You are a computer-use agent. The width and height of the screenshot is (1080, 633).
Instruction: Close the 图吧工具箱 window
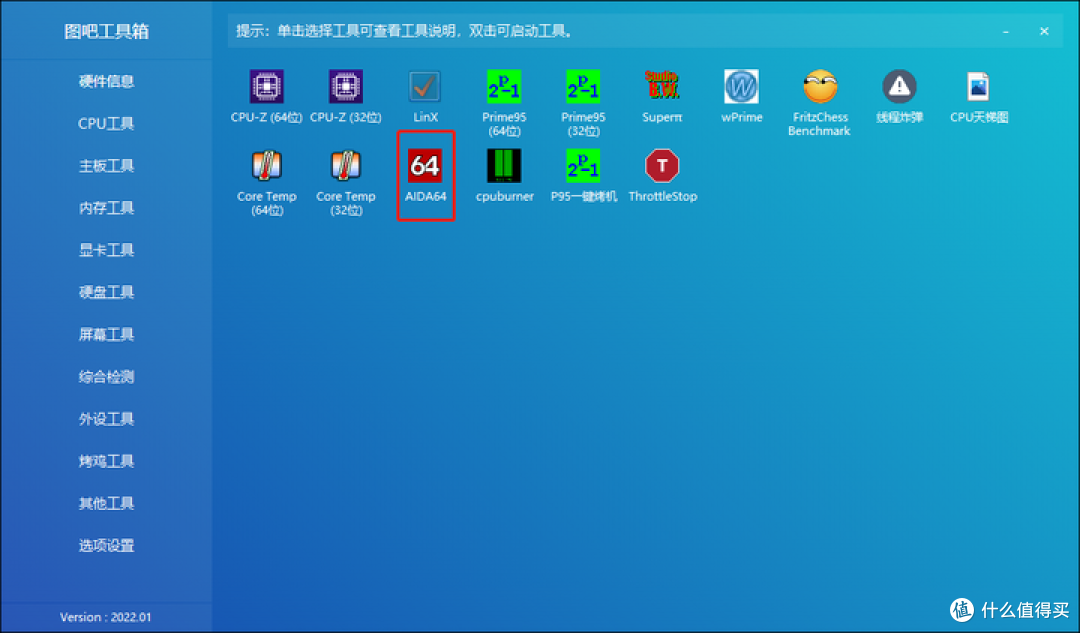point(1044,31)
